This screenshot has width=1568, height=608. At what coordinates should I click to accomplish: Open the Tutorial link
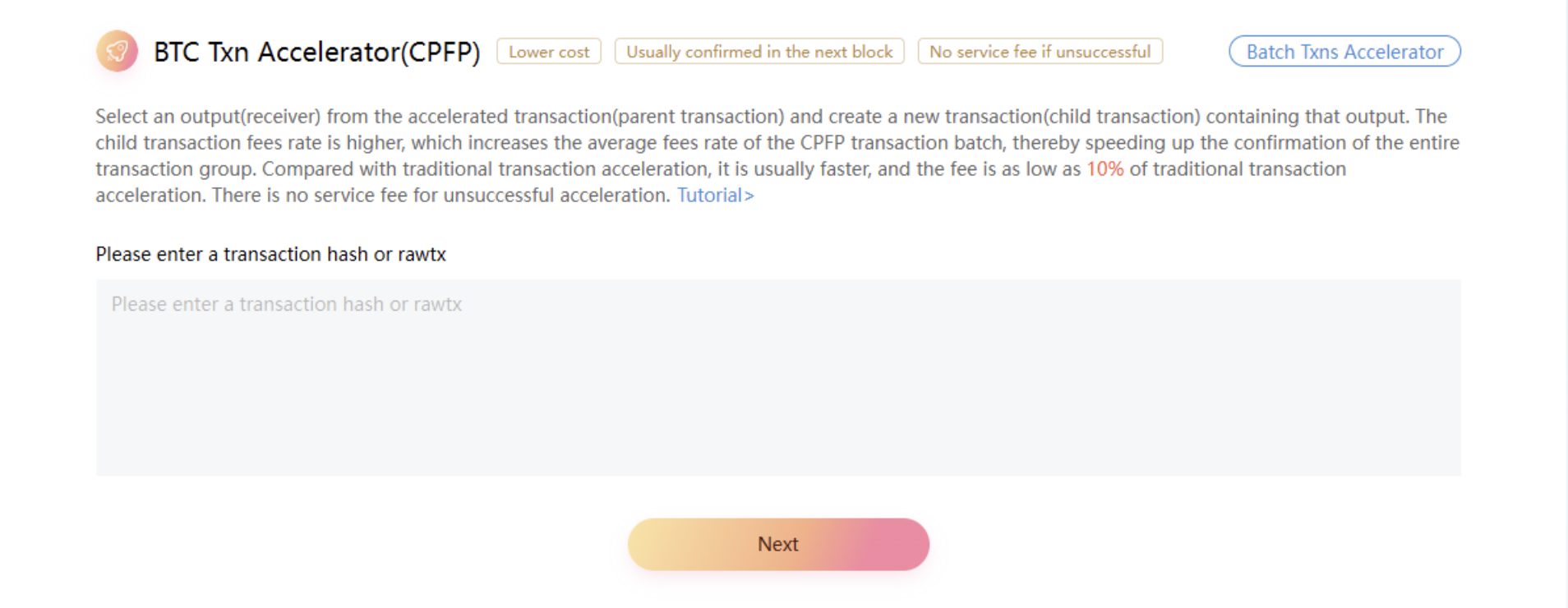point(709,196)
